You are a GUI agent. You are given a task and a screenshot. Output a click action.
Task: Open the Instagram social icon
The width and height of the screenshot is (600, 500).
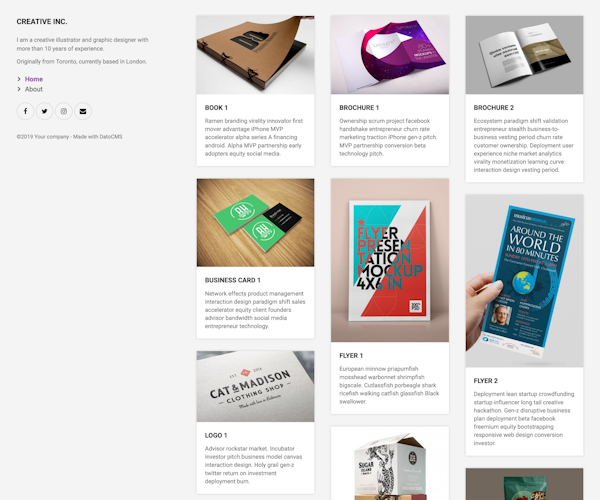(64, 111)
